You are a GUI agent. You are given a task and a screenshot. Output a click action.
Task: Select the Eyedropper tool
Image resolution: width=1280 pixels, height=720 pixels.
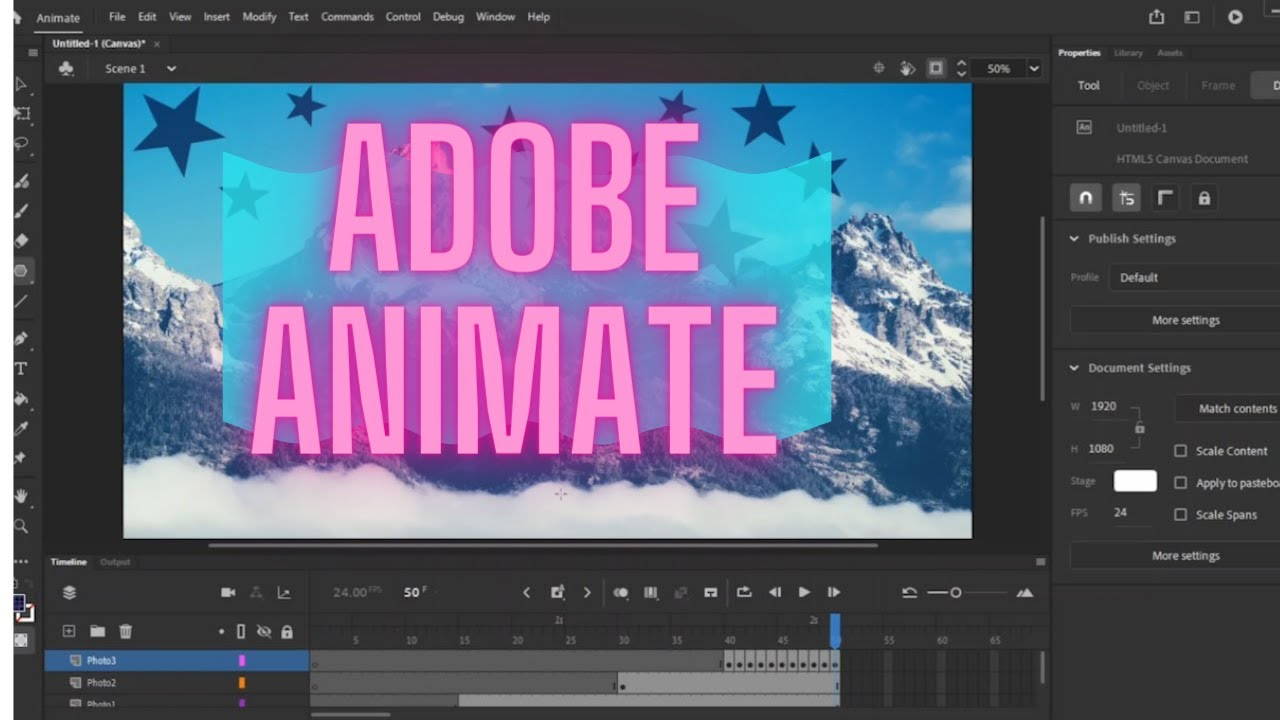tap(21, 428)
